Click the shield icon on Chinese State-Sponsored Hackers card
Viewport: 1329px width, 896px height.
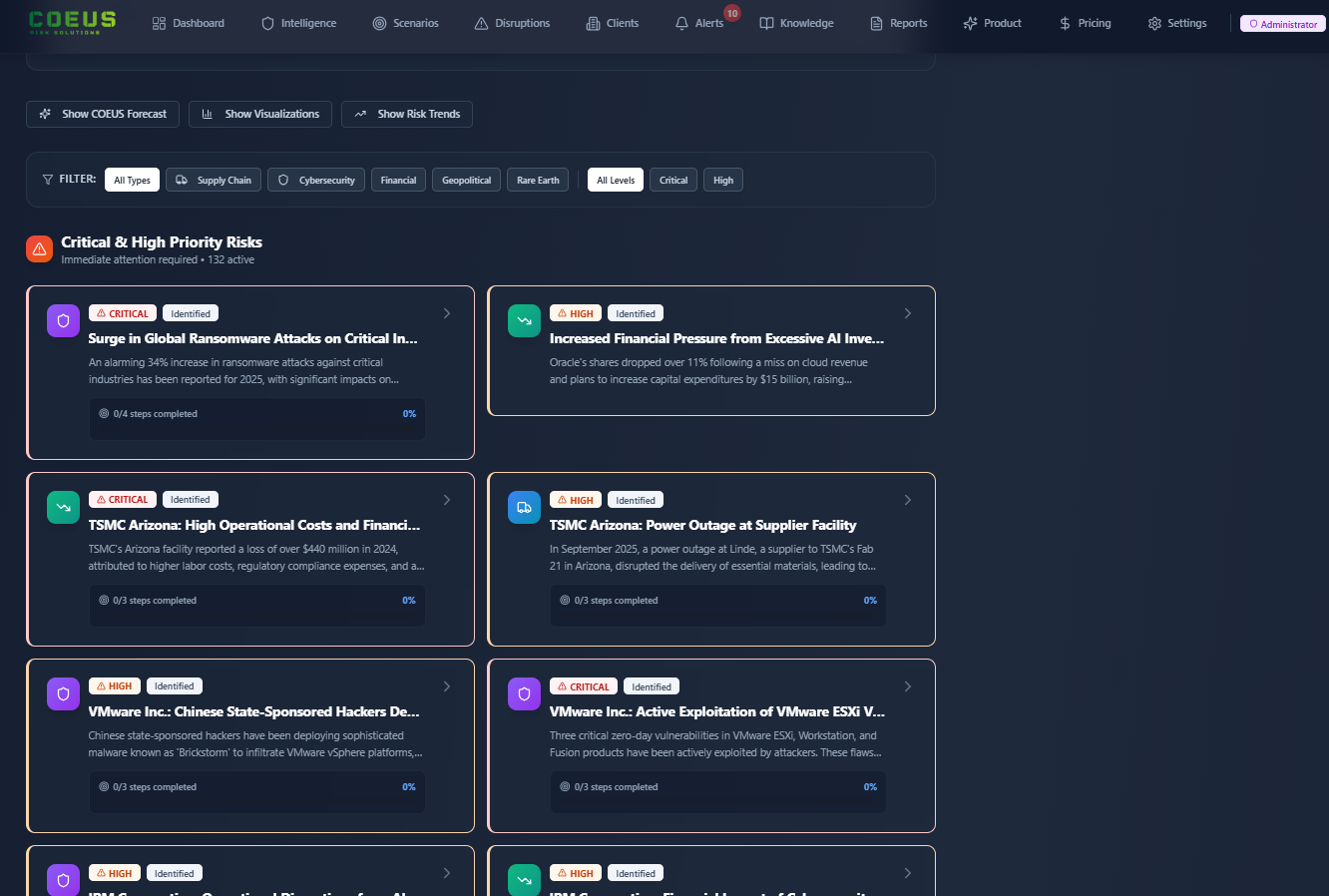(x=63, y=693)
